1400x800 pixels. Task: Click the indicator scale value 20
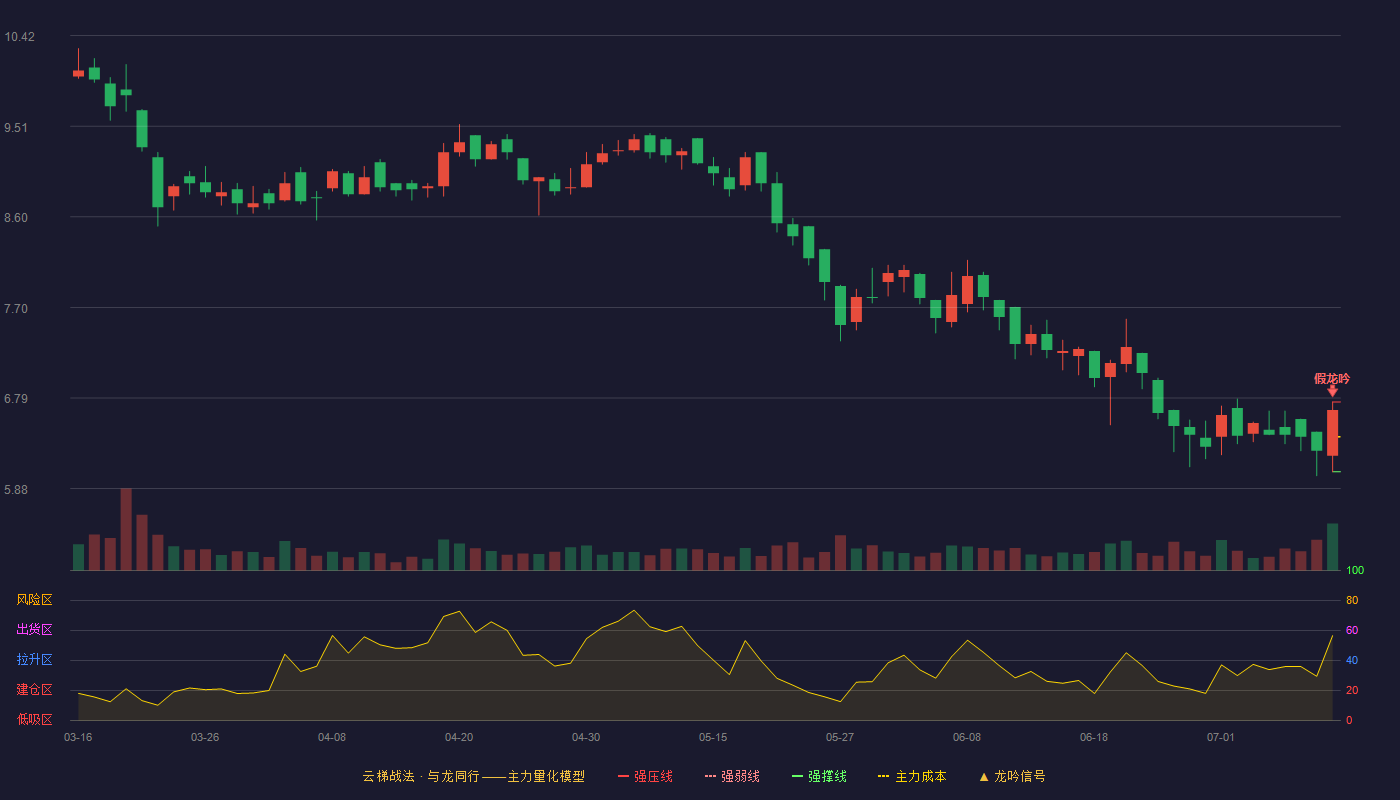(x=1352, y=690)
